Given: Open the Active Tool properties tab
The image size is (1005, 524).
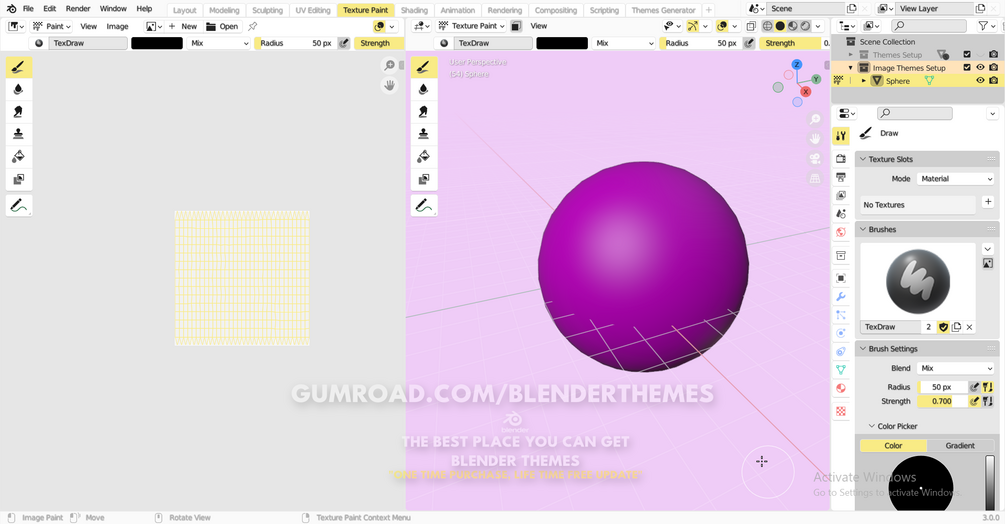Looking at the screenshot, I should point(841,135).
